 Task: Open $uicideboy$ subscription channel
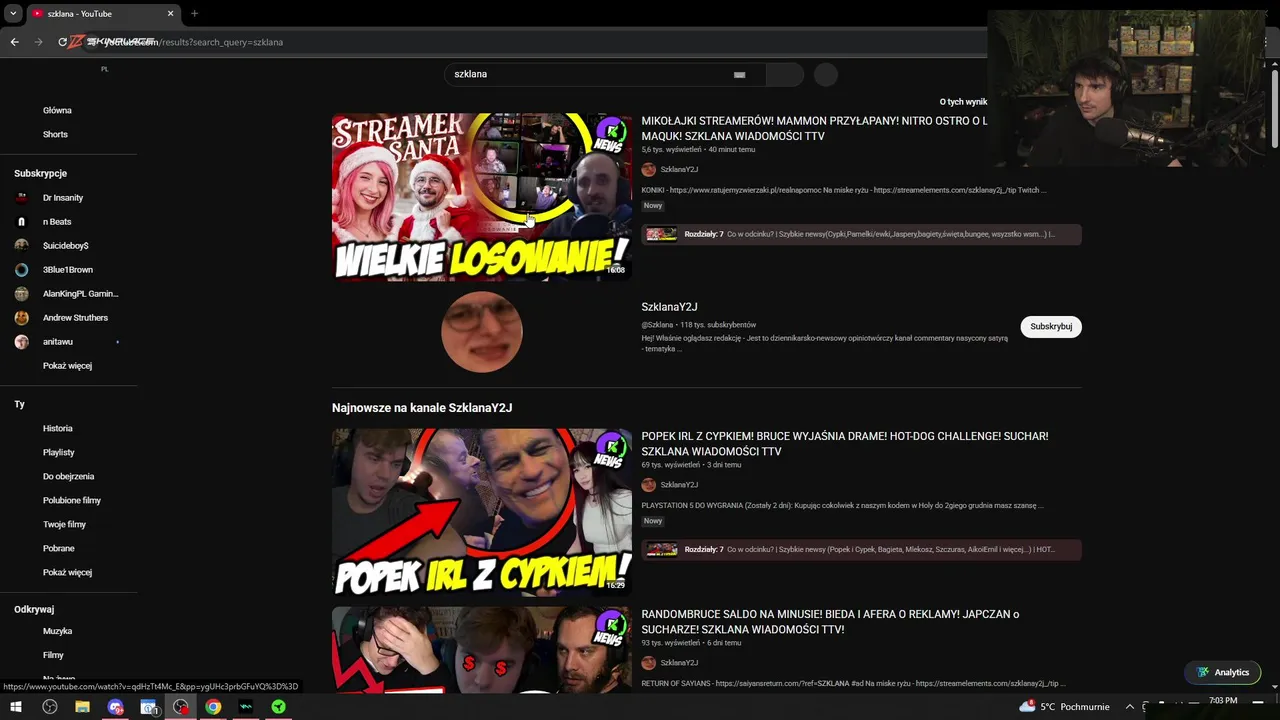pos(66,246)
